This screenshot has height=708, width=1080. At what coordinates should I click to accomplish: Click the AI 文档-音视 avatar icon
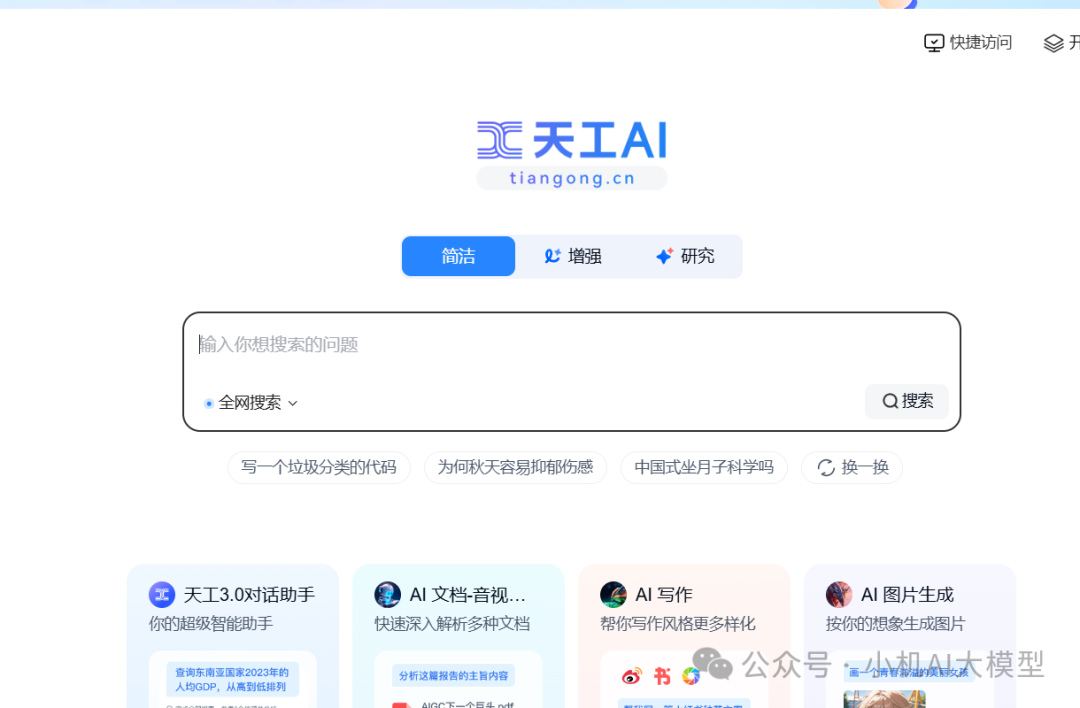click(x=388, y=594)
